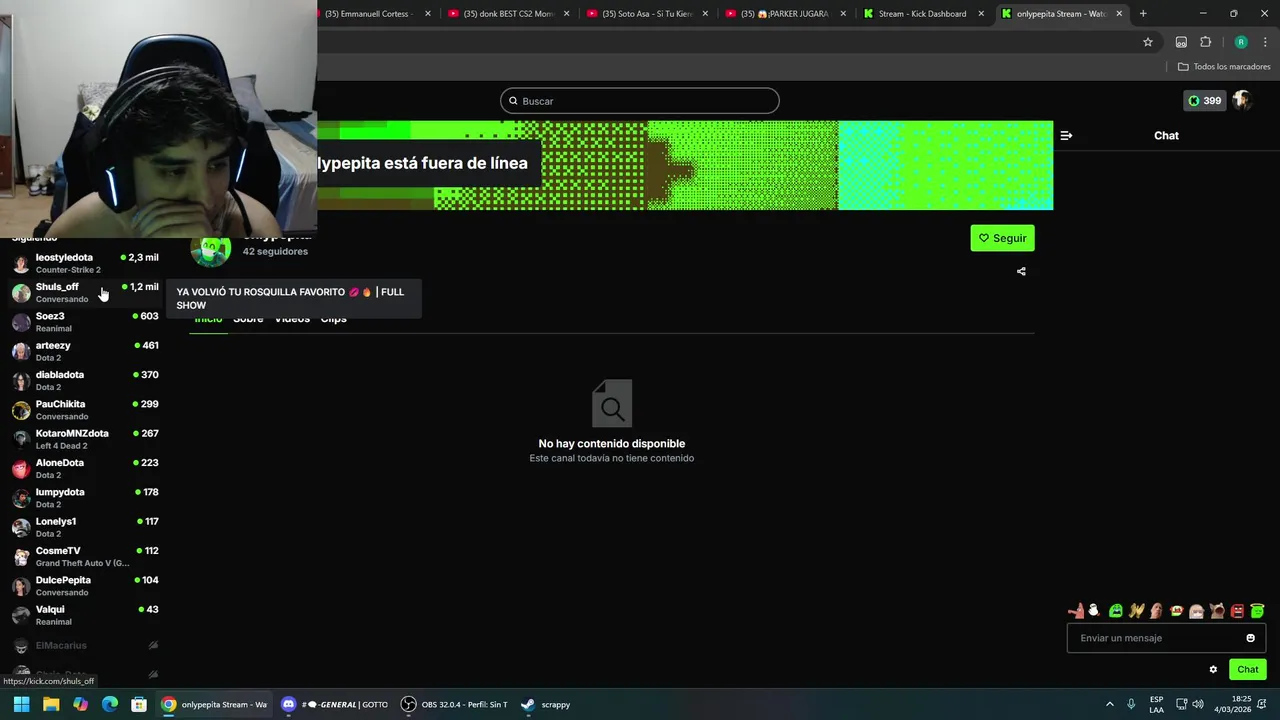Open the microphone tray indicator
Viewport: 1280px width, 720px height.
coord(1131,704)
